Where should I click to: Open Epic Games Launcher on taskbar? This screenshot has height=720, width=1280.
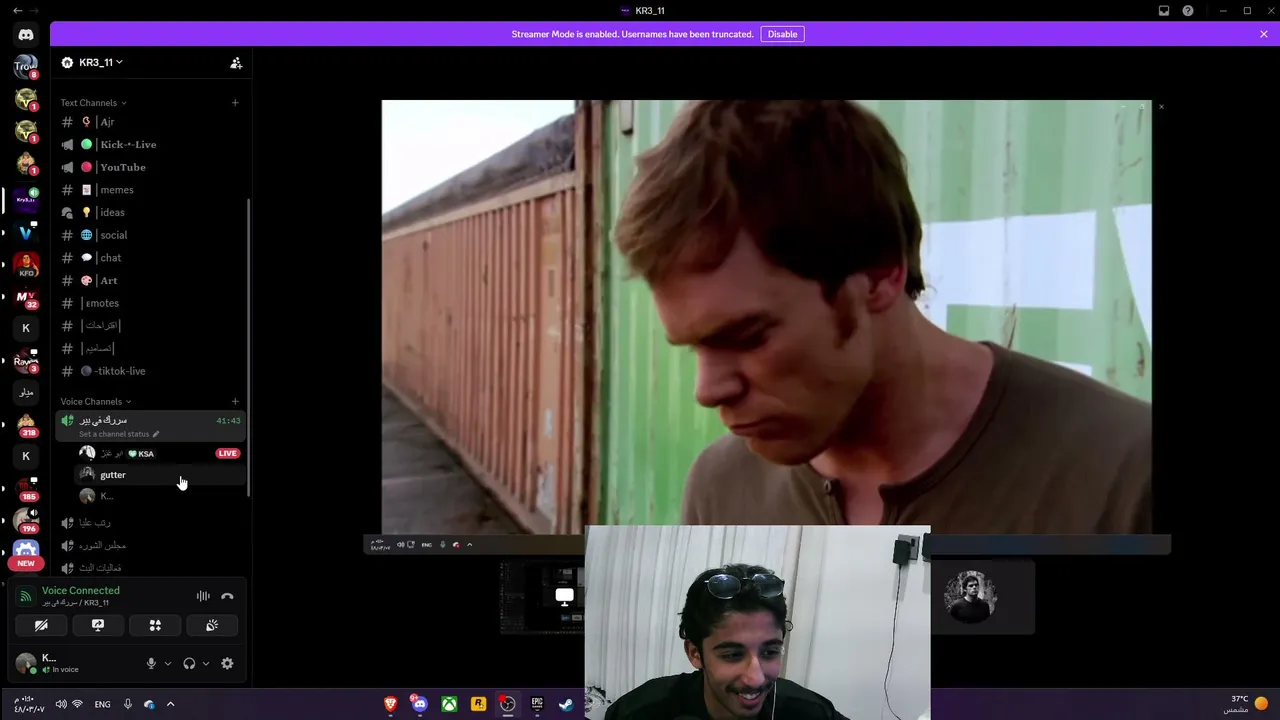537,704
